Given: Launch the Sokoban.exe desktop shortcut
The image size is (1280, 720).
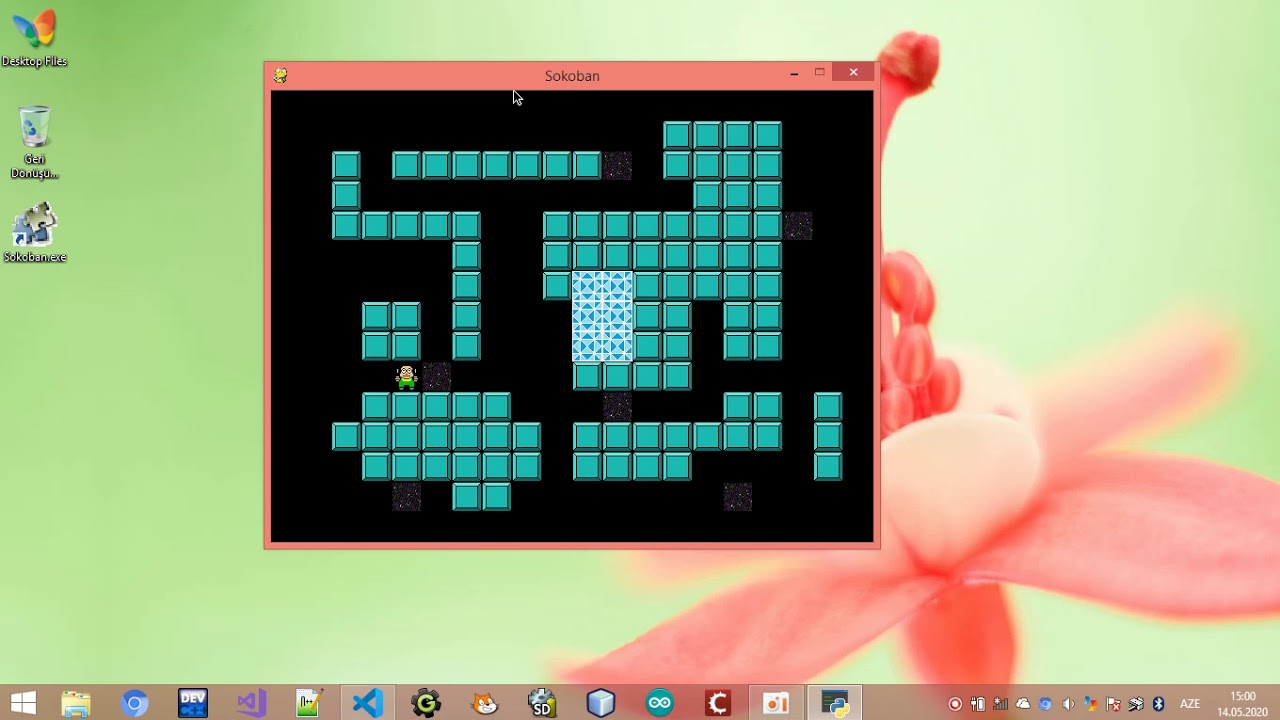Looking at the screenshot, I should click(34, 232).
